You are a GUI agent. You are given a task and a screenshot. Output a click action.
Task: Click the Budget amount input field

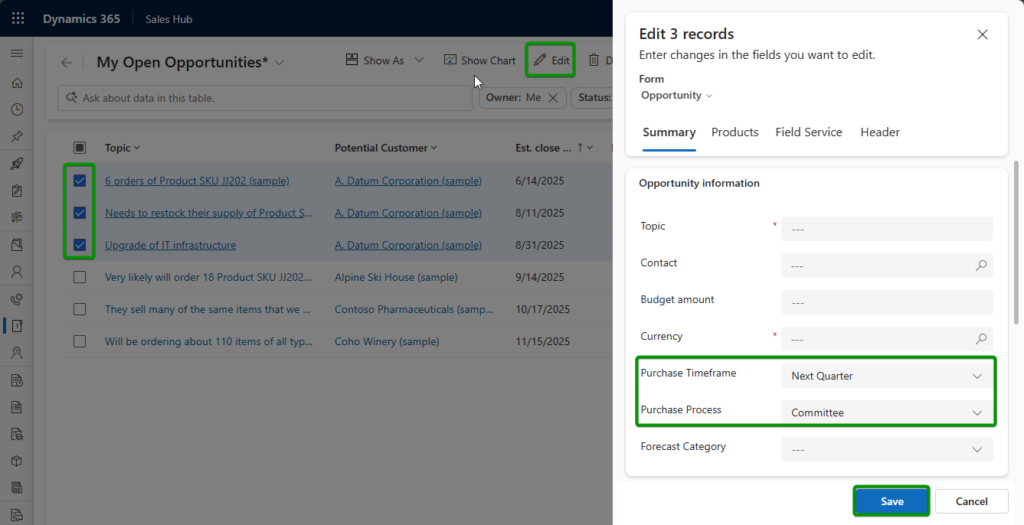tap(887, 302)
